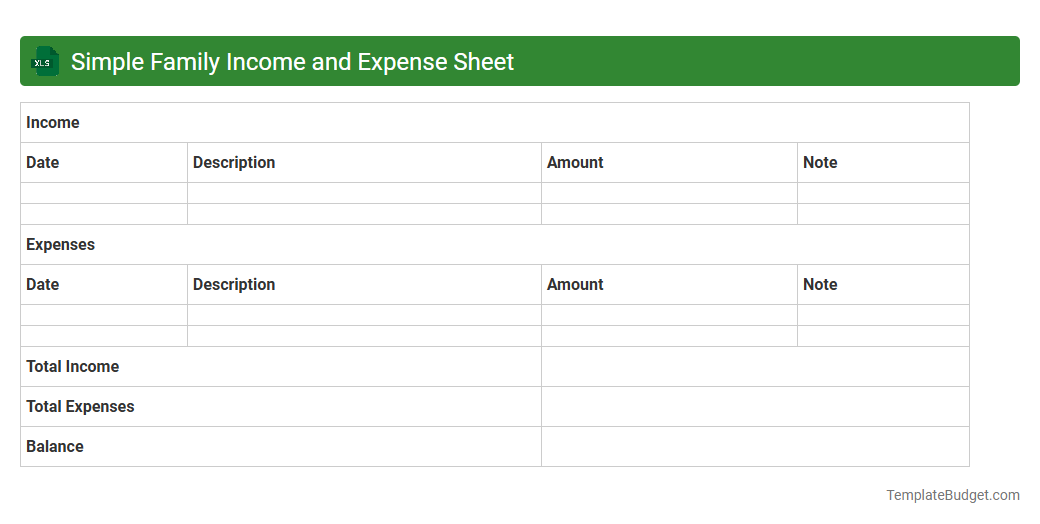The width and height of the screenshot is (1040, 524).
Task: Select the 'Simple Family Income and Expense Sheet' title
Action: point(292,62)
